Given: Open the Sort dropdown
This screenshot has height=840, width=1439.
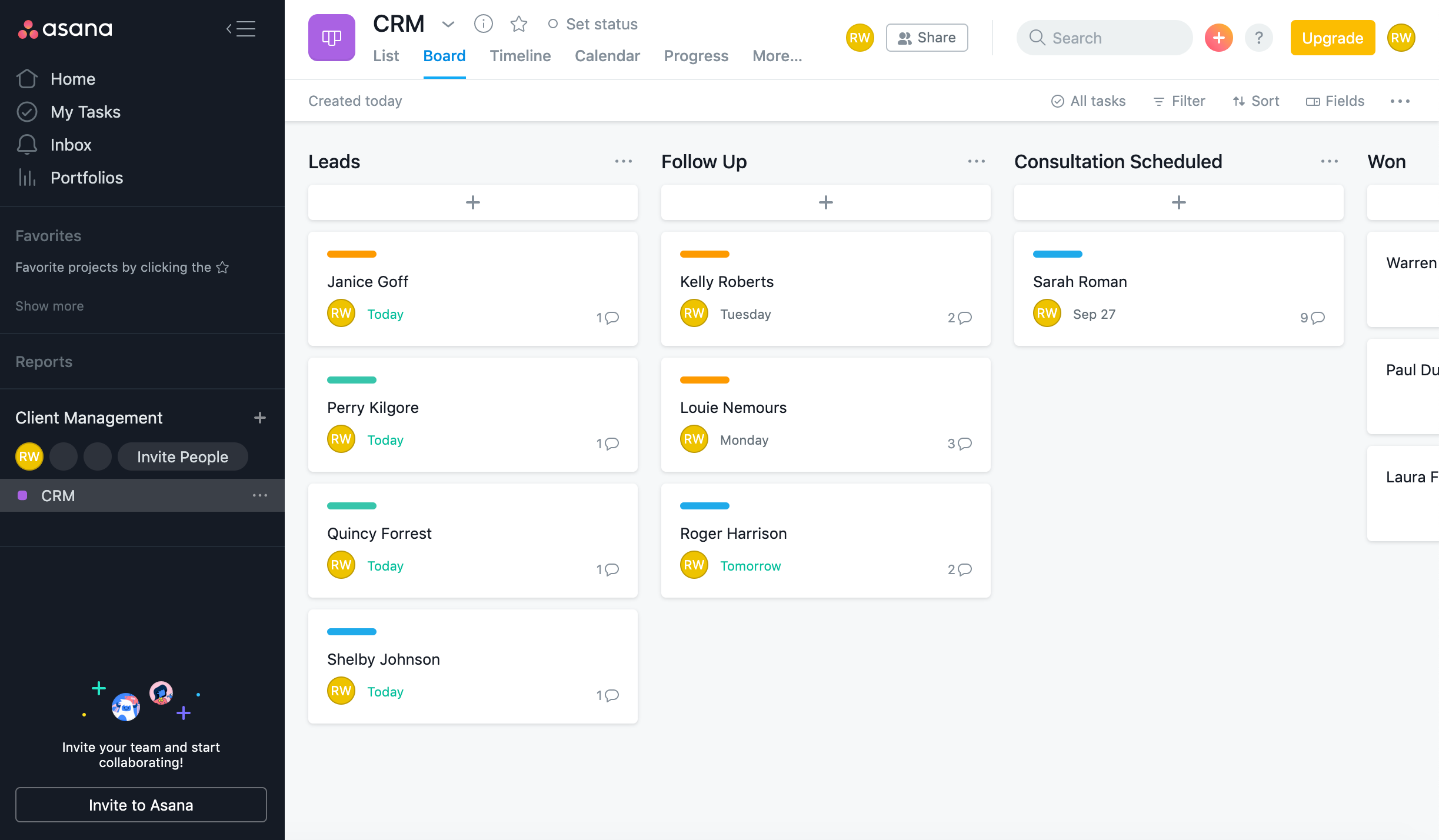Looking at the screenshot, I should [1255, 101].
